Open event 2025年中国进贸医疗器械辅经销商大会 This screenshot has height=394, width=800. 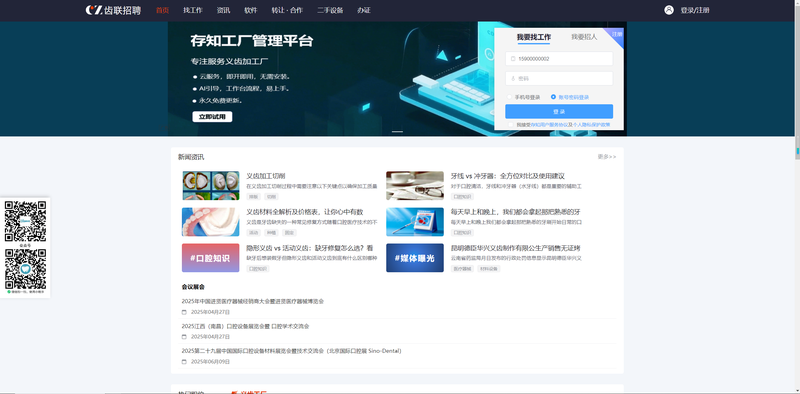click(x=253, y=301)
